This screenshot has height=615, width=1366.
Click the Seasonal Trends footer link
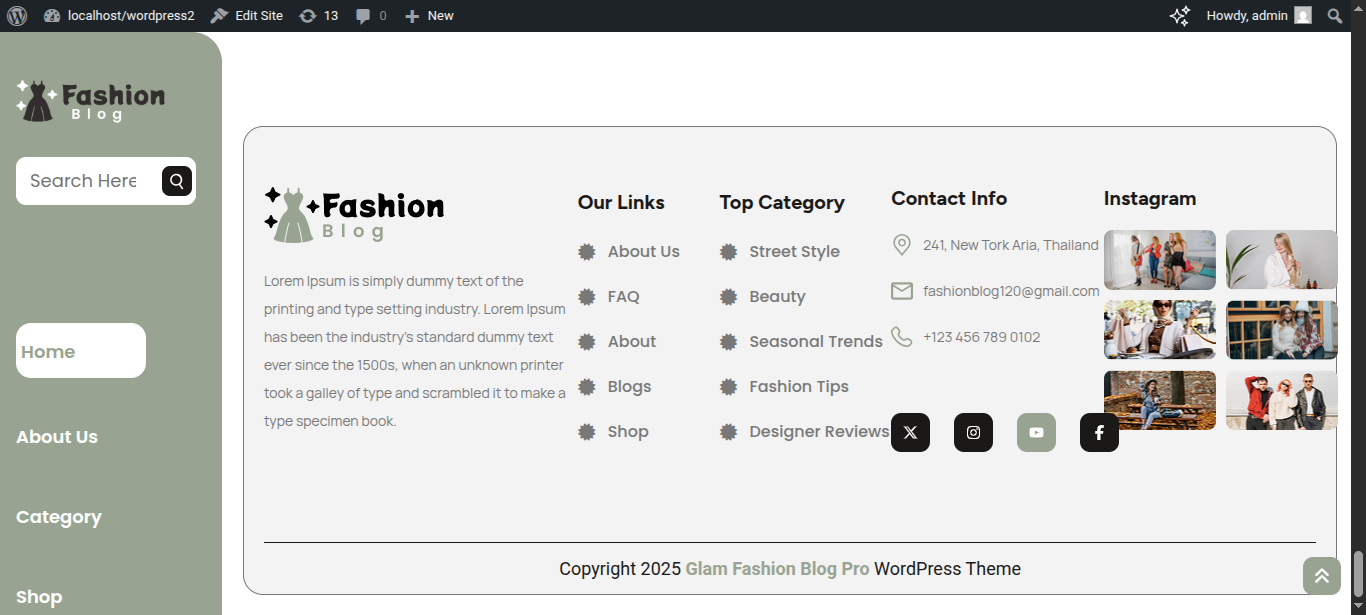pos(815,342)
